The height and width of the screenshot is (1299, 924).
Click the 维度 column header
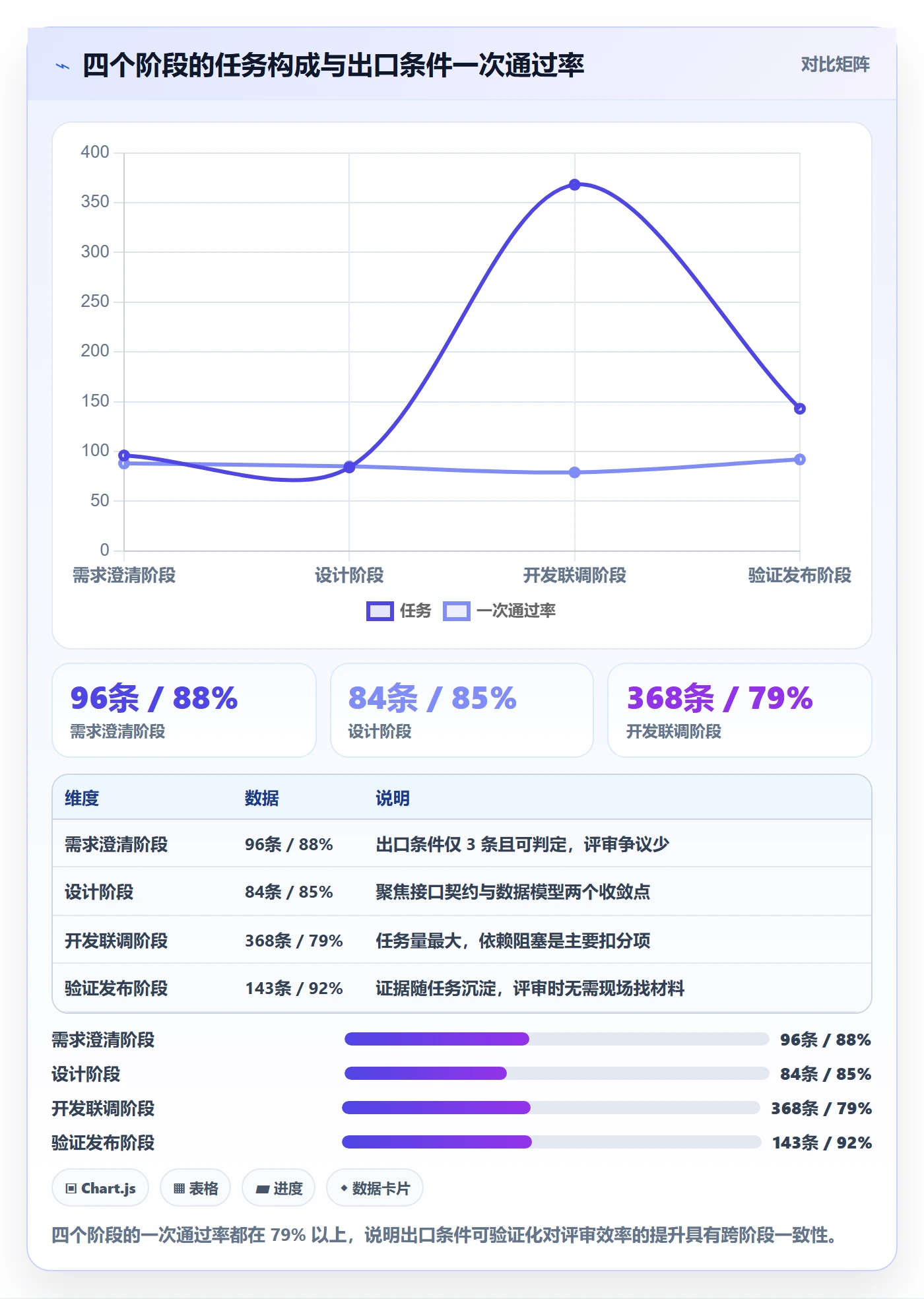click(82, 798)
